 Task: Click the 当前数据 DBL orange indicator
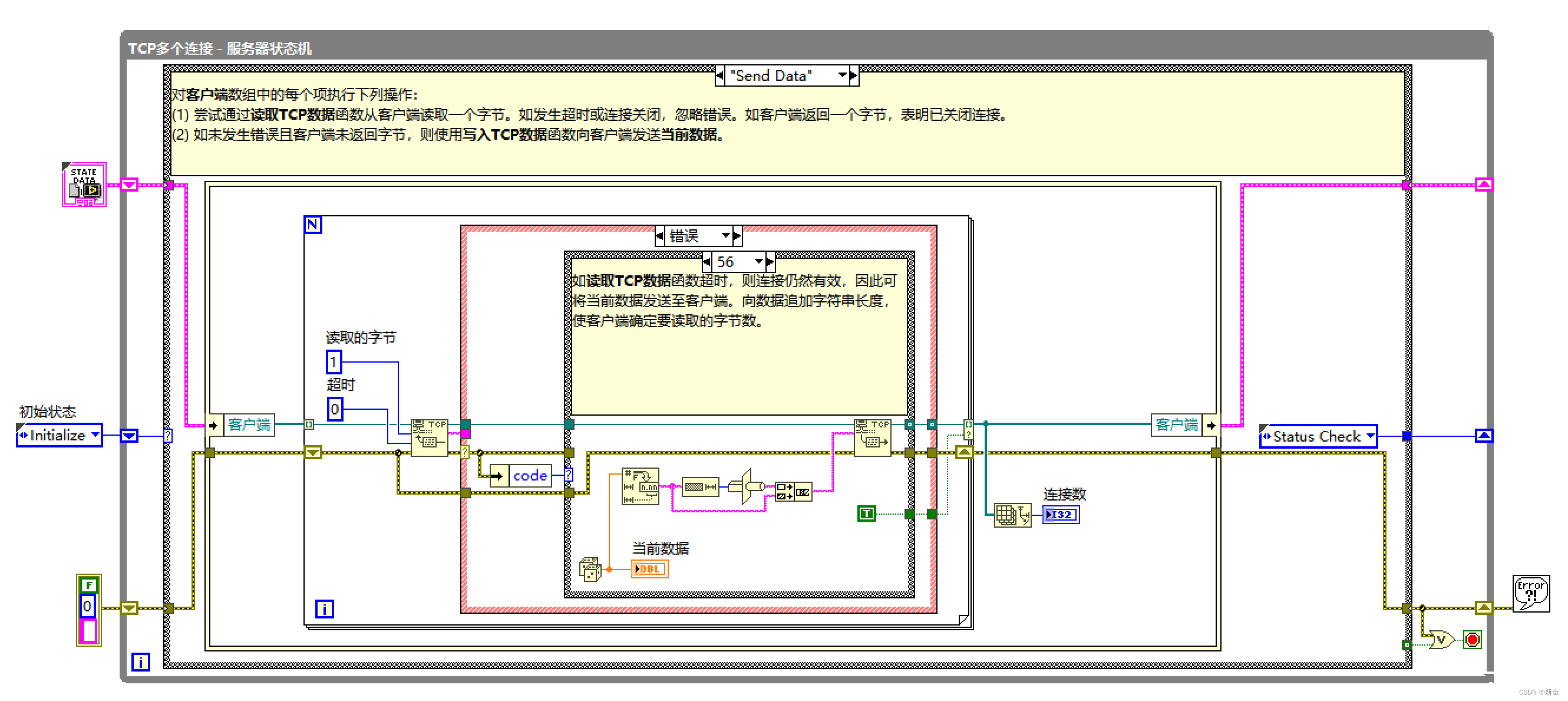[x=649, y=569]
